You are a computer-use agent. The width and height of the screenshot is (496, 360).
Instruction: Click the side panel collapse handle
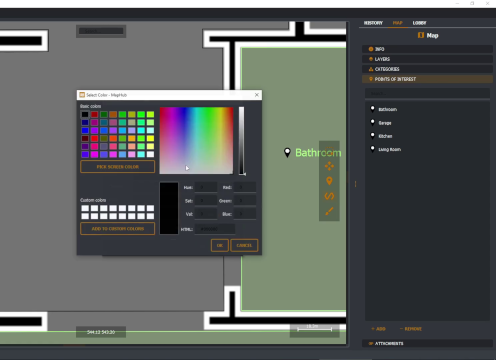point(355,184)
